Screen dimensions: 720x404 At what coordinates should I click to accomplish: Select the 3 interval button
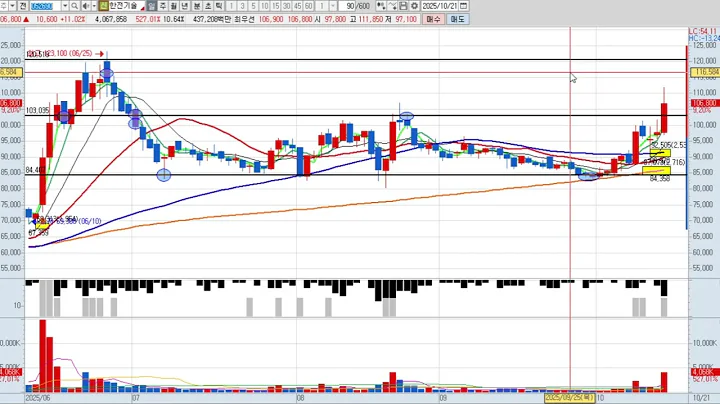tap(242, 6)
